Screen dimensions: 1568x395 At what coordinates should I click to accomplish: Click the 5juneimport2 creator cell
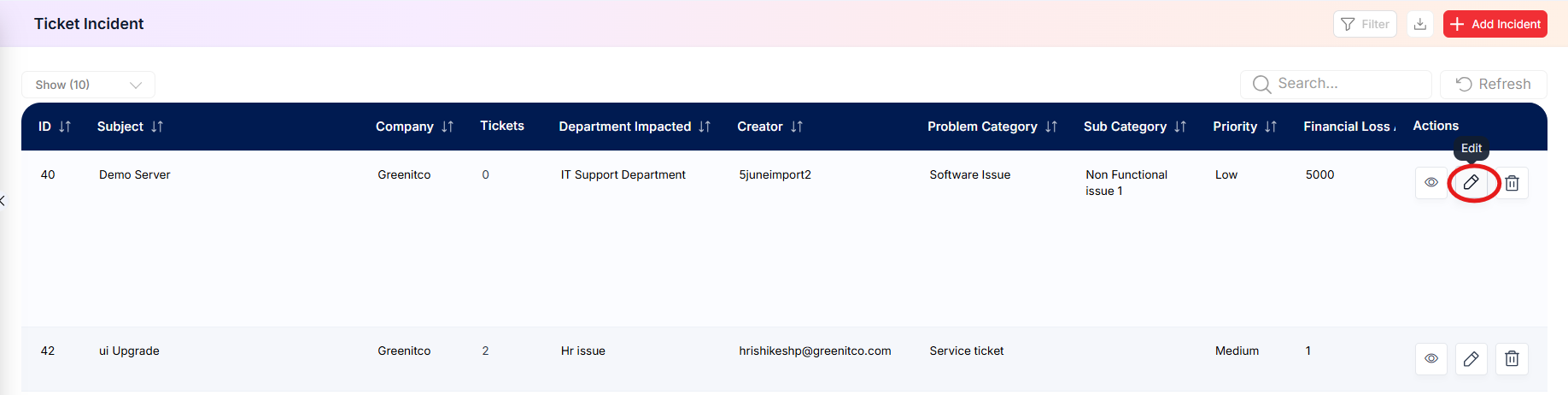775,174
